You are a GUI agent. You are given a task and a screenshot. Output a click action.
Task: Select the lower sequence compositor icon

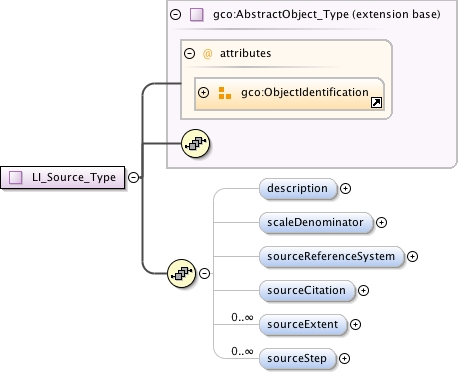181,274
